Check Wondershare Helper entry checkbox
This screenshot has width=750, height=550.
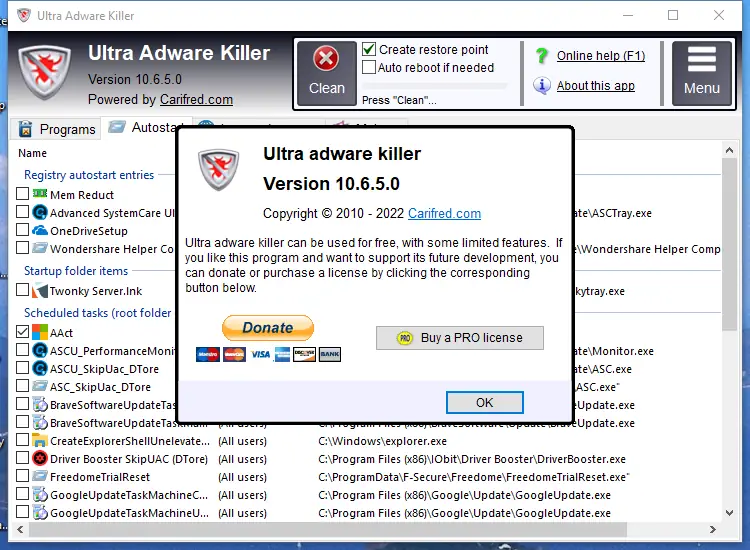tap(22, 248)
